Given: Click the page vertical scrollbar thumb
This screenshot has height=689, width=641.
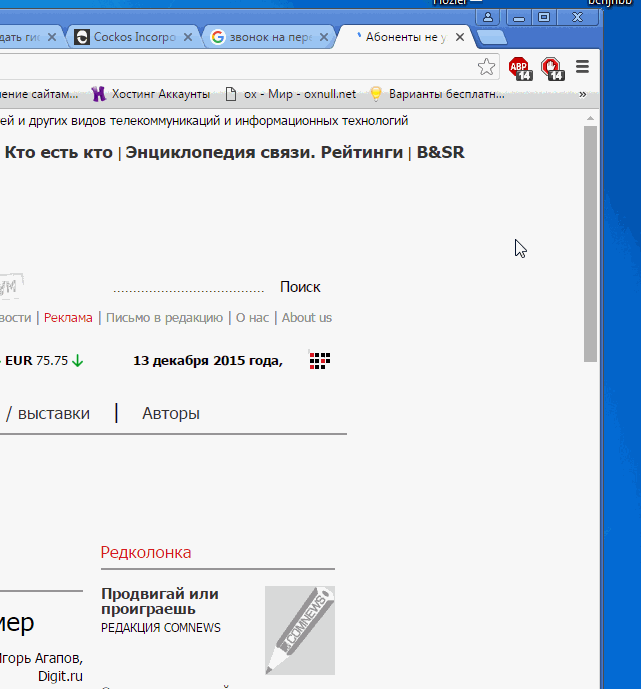Looking at the screenshot, I should coord(590,240).
